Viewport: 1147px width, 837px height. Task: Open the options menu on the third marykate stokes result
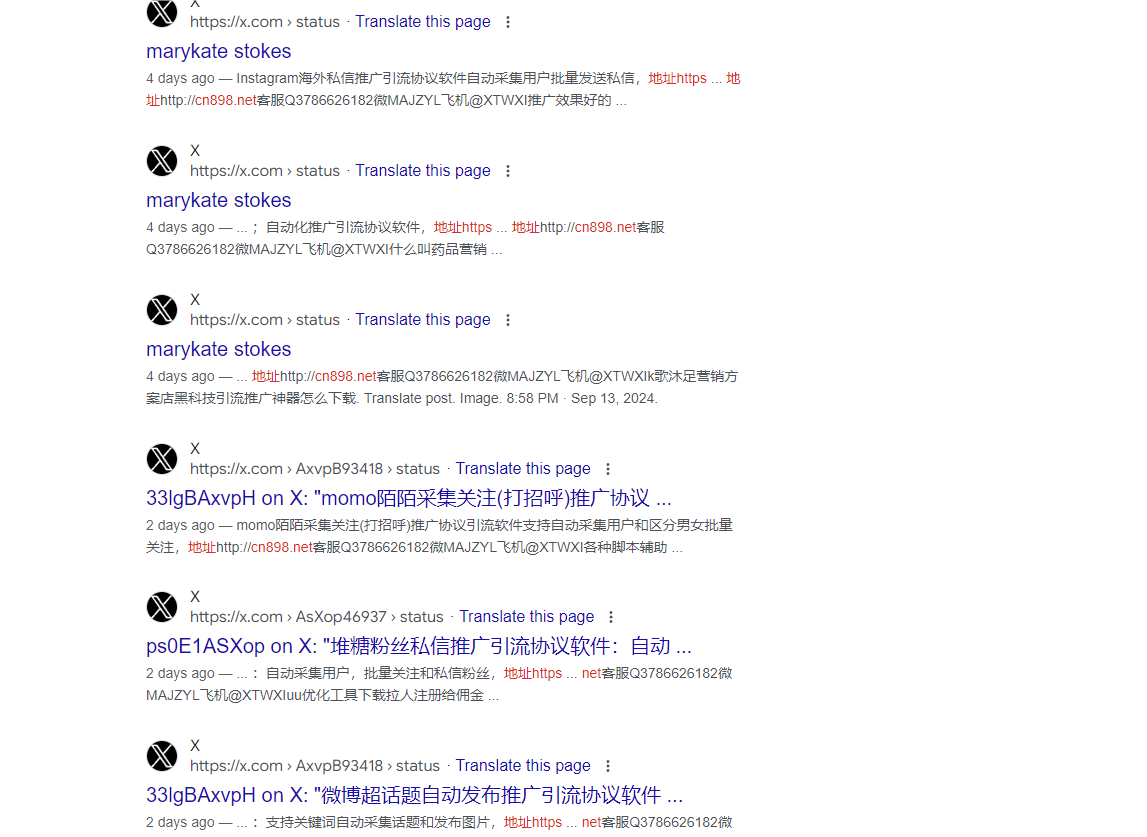pyautogui.click(x=509, y=319)
